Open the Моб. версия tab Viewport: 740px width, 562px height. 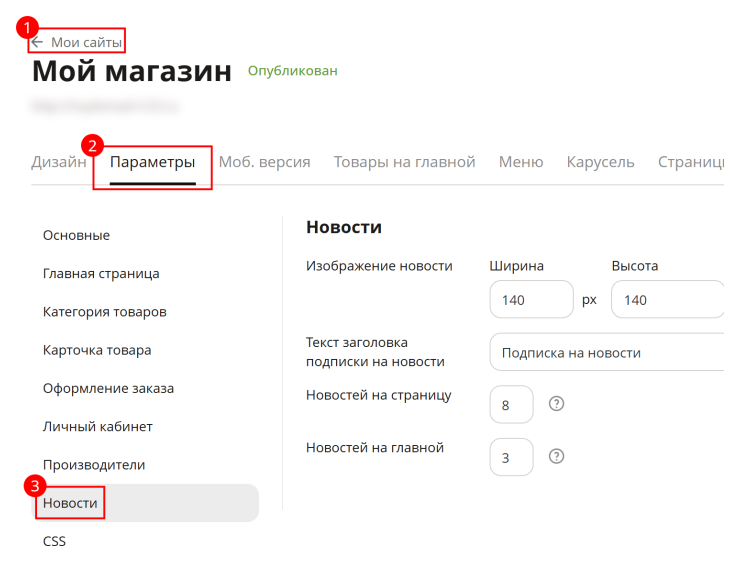click(x=264, y=162)
